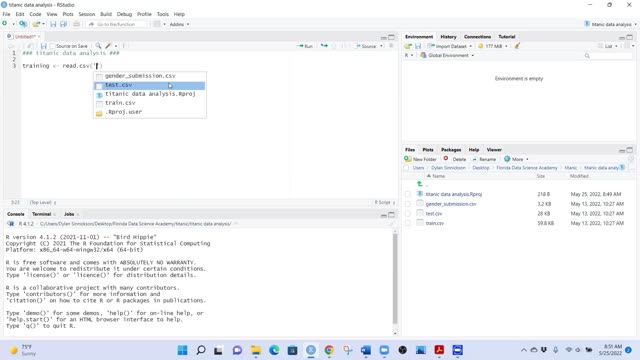This screenshot has width=640, height=360.
Task: Open Google Chrome from the taskbar
Action: coord(329,350)
